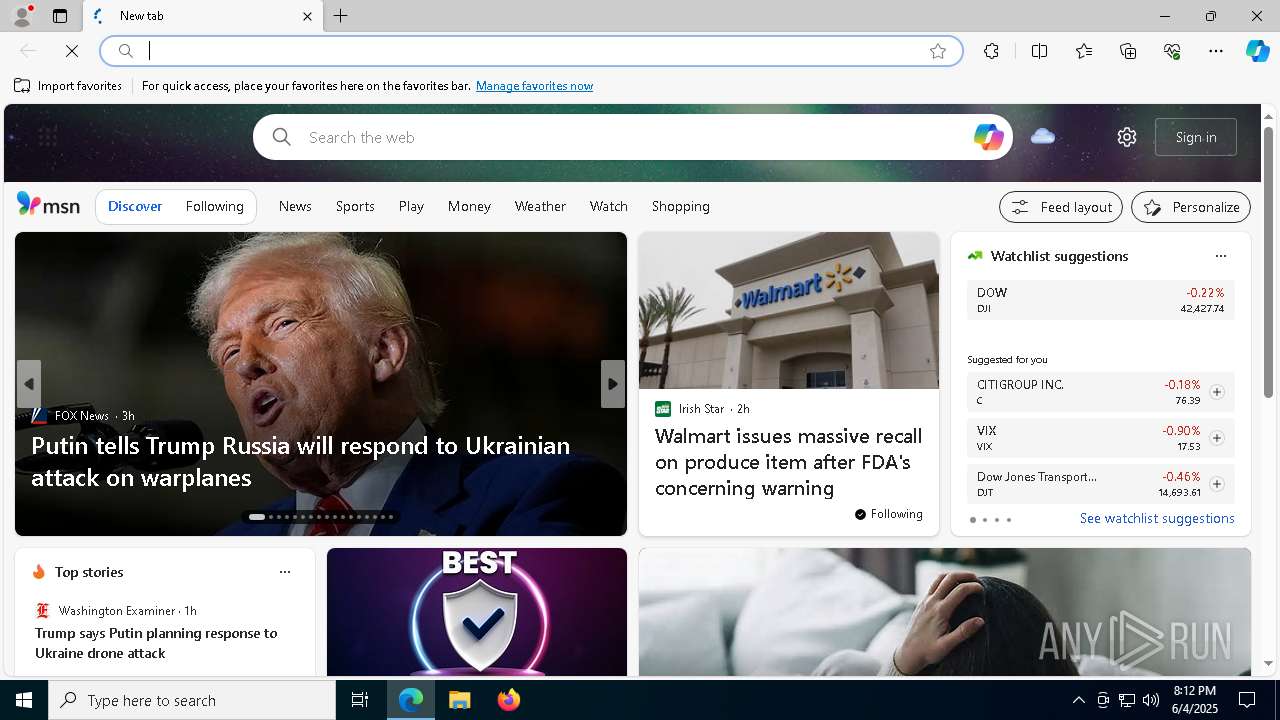This screenshot has height=720, width=1280.
Task: Open Top stories more options
Action: [x=285, y=572]
